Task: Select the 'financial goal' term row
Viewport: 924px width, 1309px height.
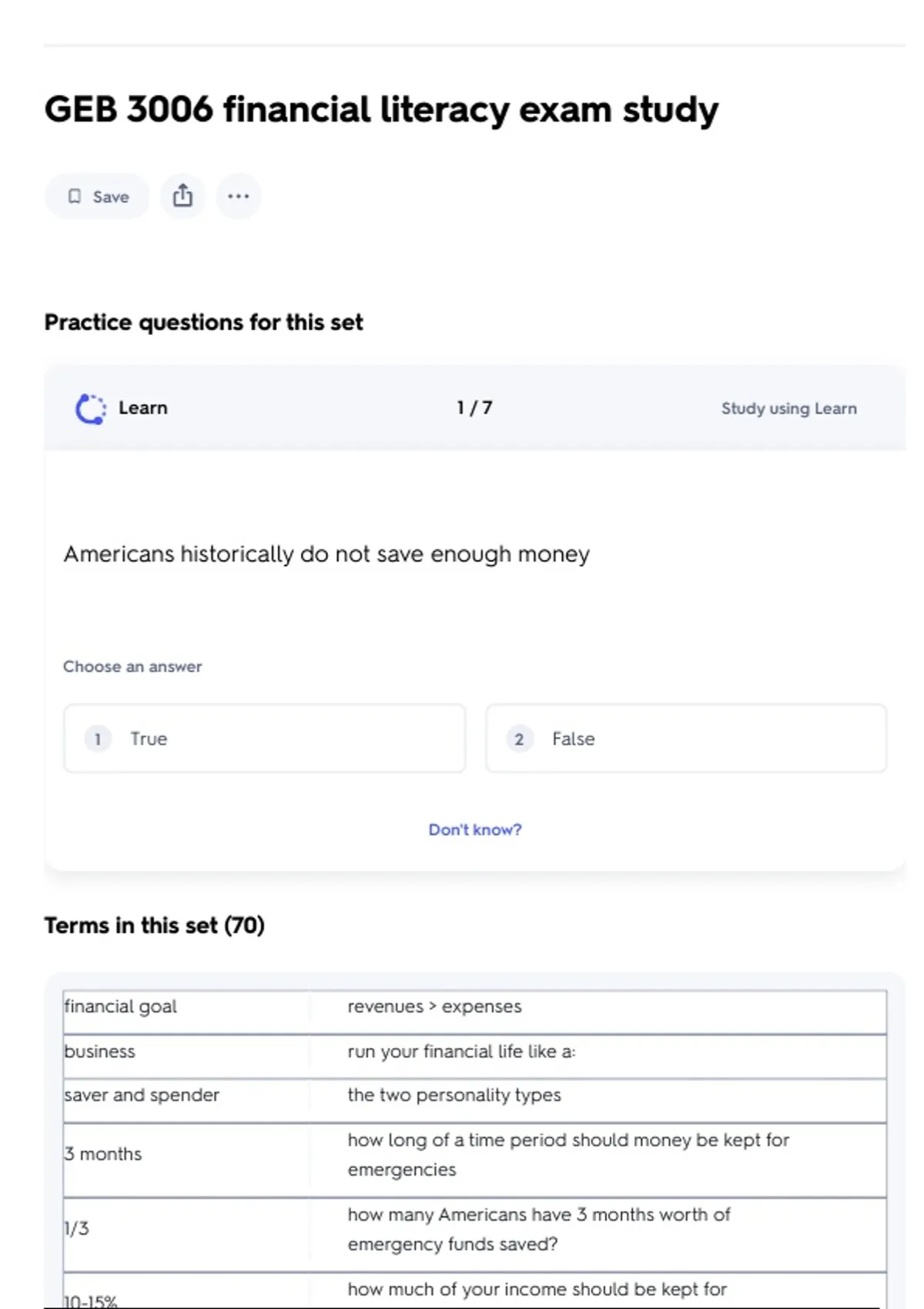Action: [x=121, y=1007]
